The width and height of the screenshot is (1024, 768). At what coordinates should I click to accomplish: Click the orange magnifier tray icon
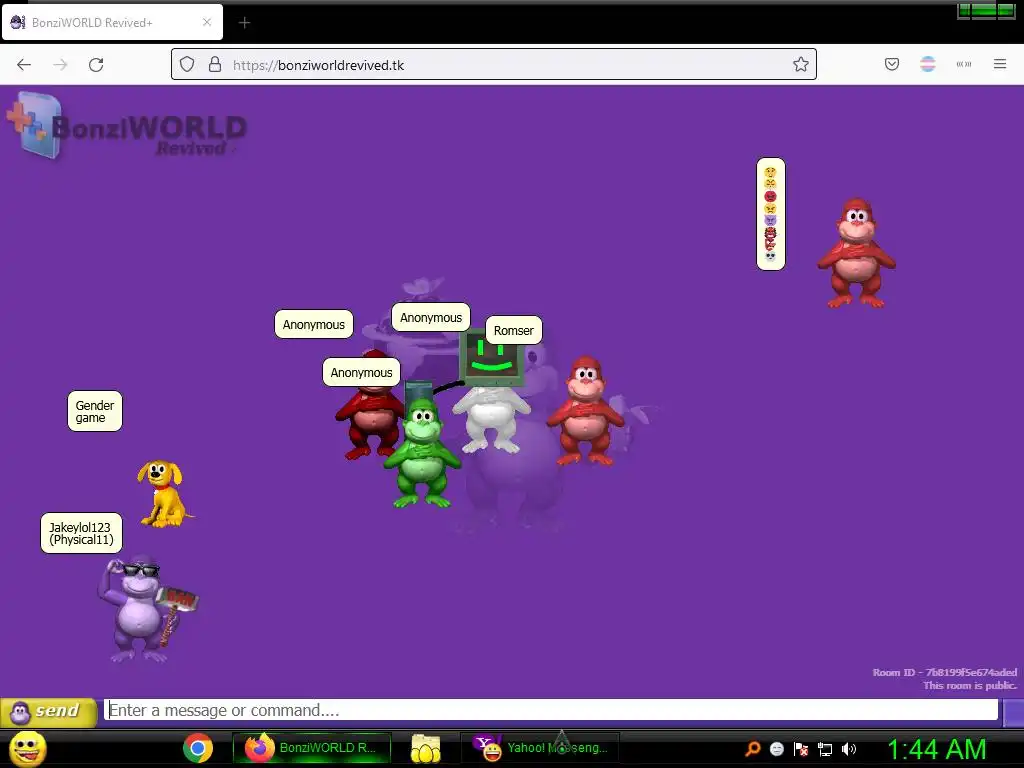click(753, 749)
